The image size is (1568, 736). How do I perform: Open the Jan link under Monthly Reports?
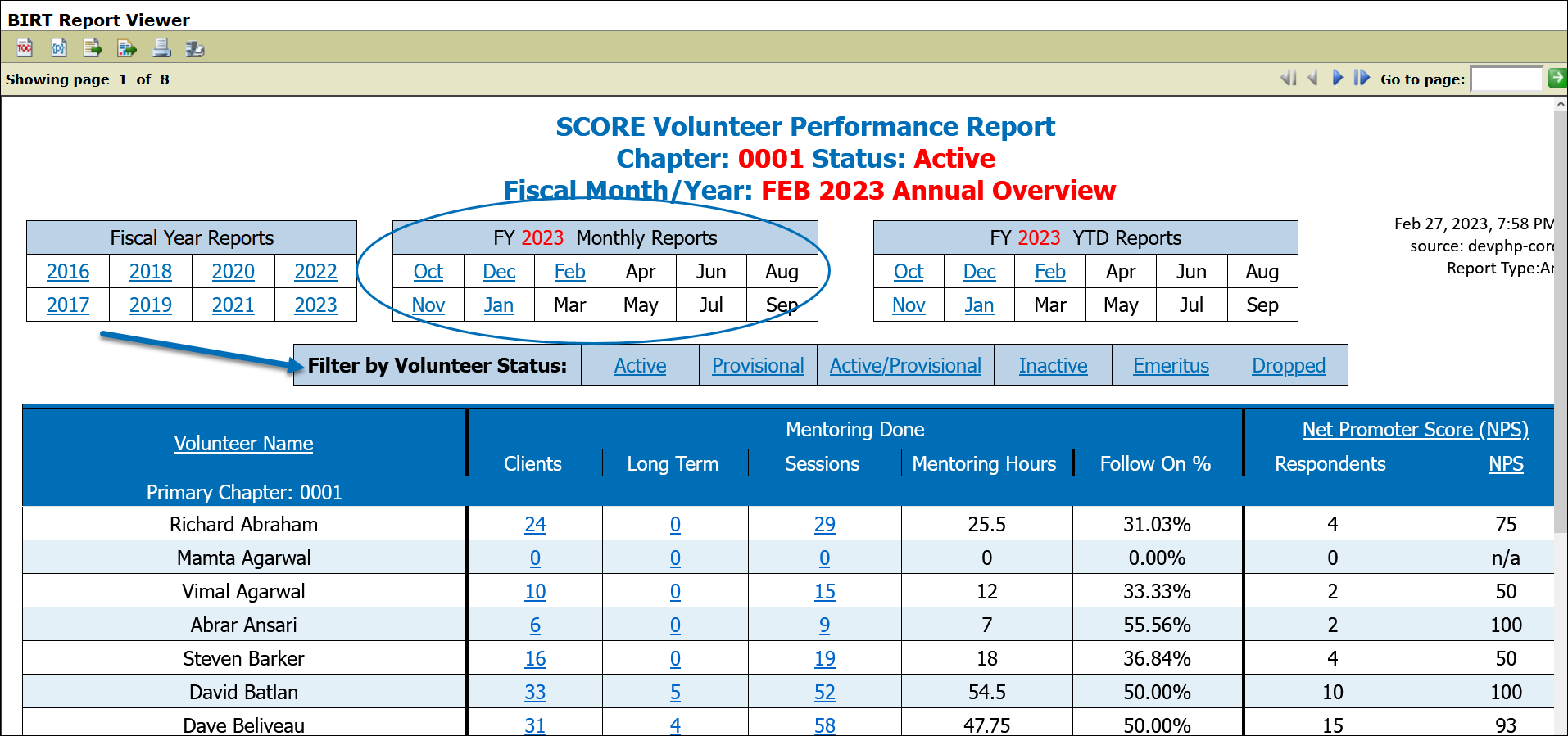coord(499,305)
